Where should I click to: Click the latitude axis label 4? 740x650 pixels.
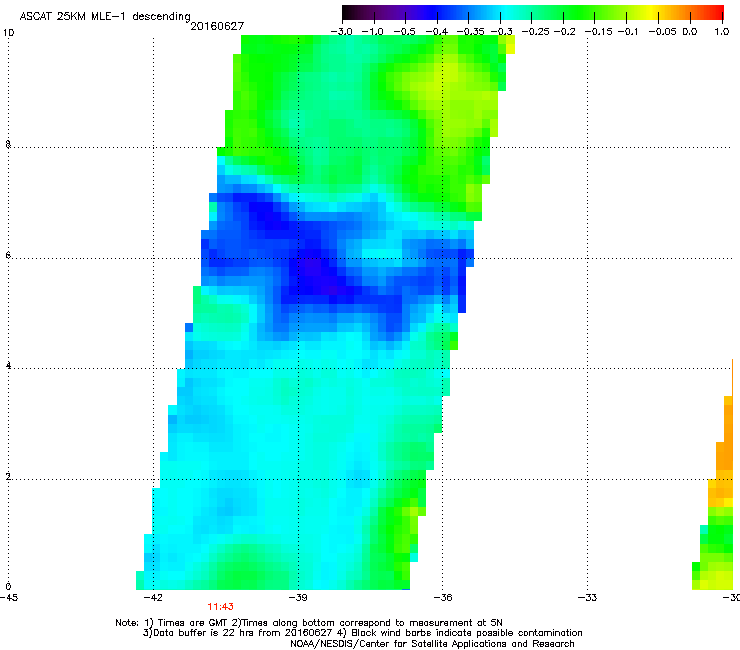pos(8,365)
